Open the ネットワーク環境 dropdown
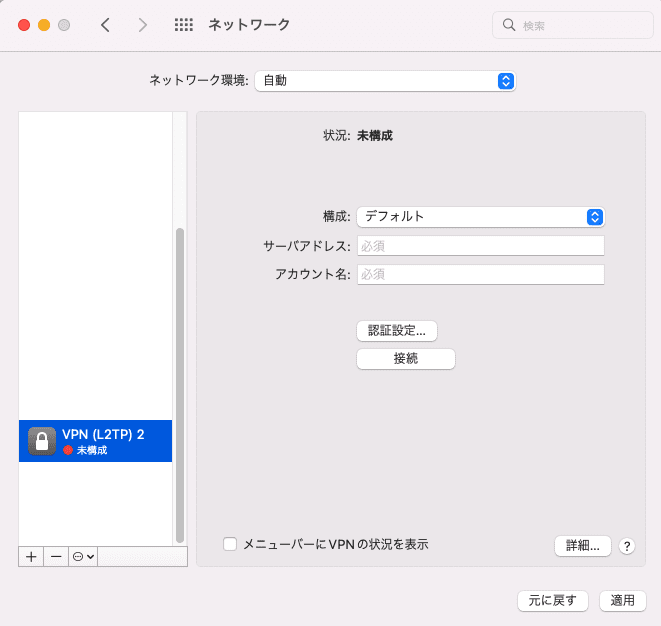Viewport: 661px width, 626px height. tap(385, 81)
